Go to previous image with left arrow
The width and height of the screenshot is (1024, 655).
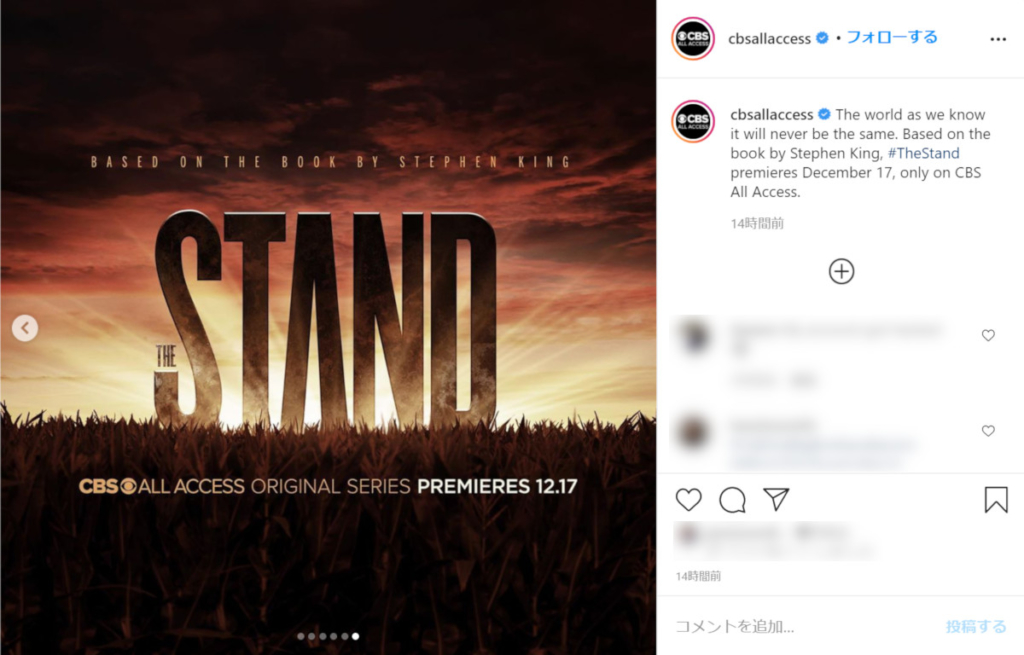(25, 328)
